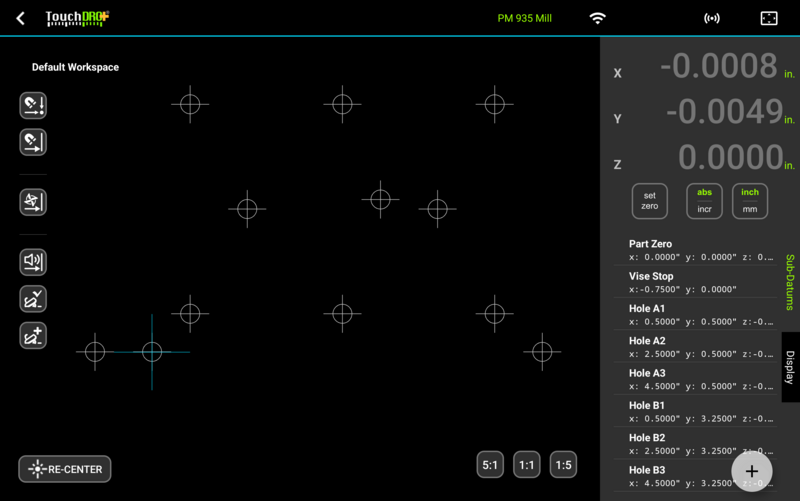Open the Sub-Datums side tab
The image size is (800, 501).
click(x=790, y=282)
